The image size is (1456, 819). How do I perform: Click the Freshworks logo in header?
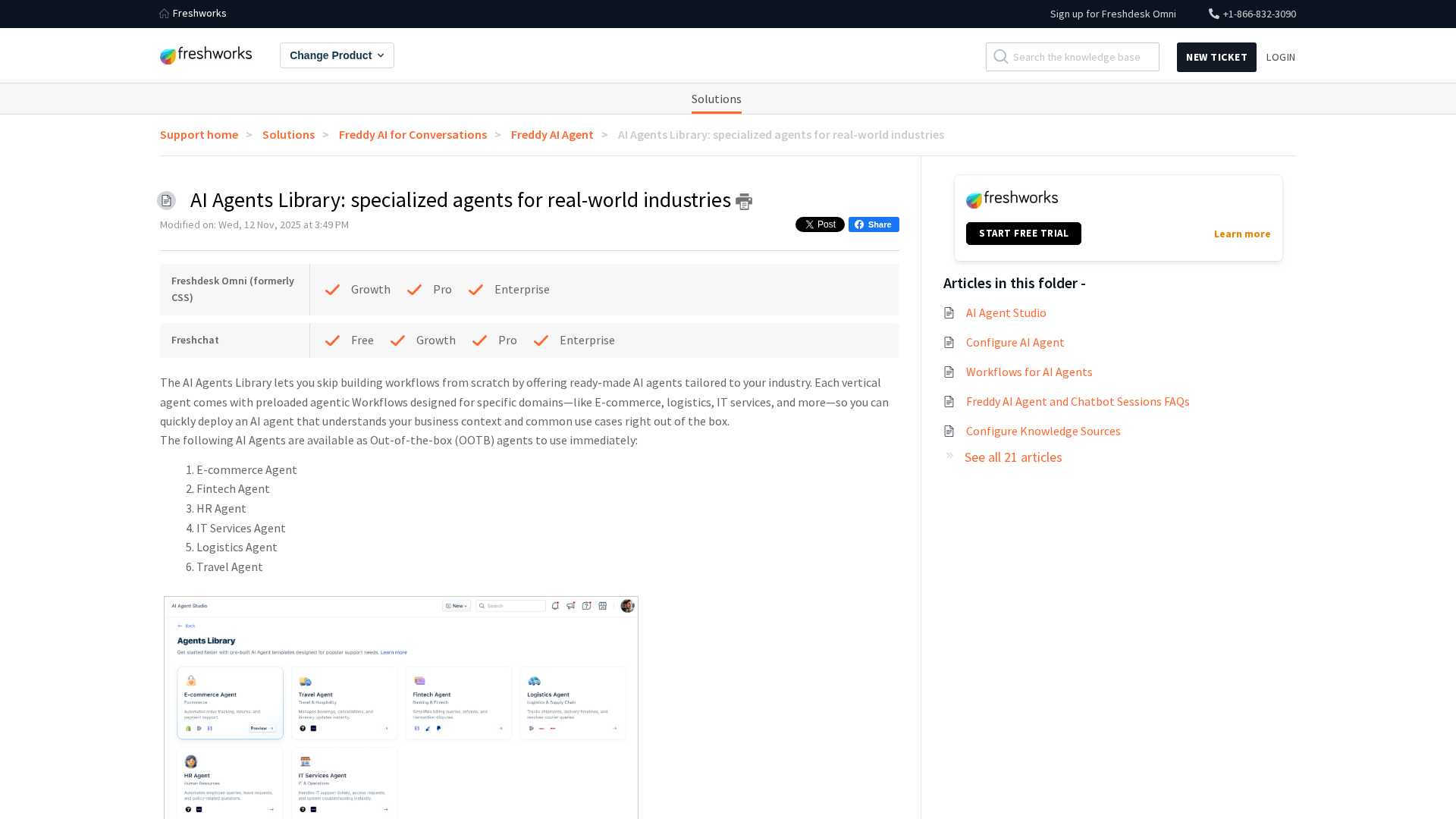click(x=206, y=55)
